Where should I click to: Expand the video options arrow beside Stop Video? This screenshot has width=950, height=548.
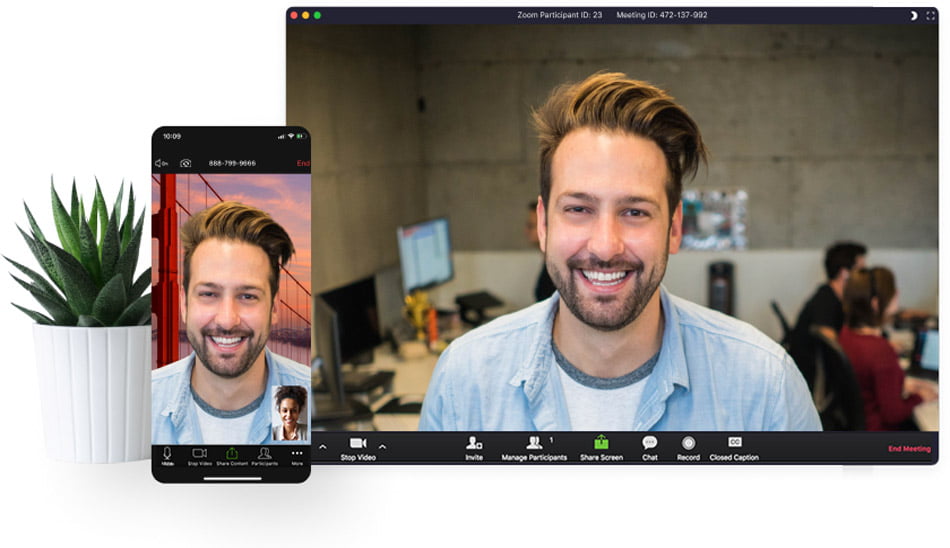click(x=382, y=447)
